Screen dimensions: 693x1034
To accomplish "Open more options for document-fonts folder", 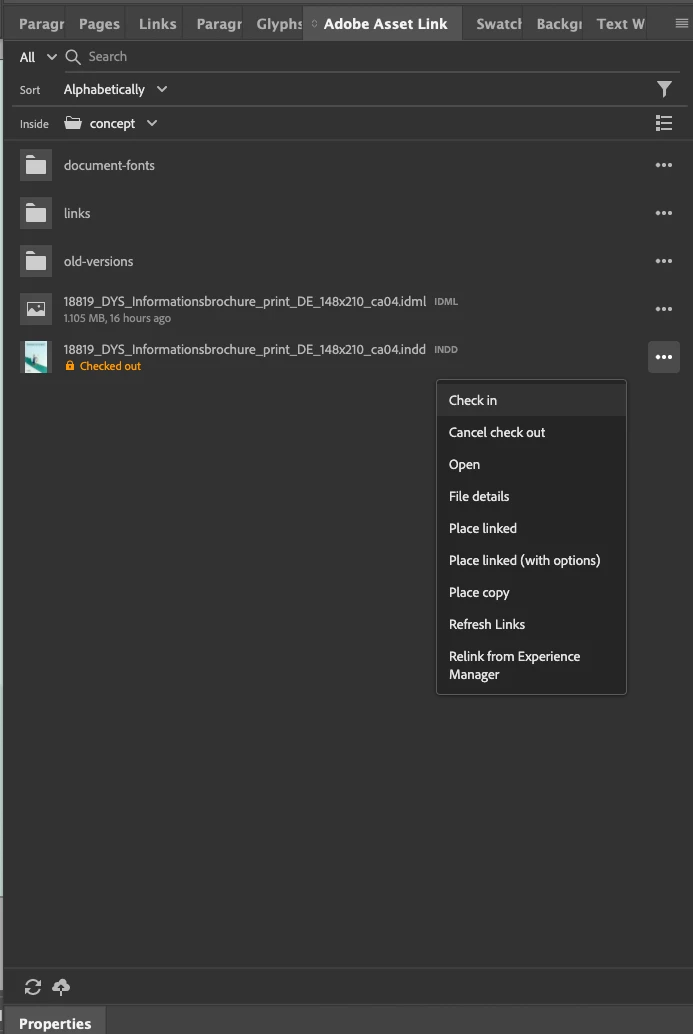I will 664,166.
